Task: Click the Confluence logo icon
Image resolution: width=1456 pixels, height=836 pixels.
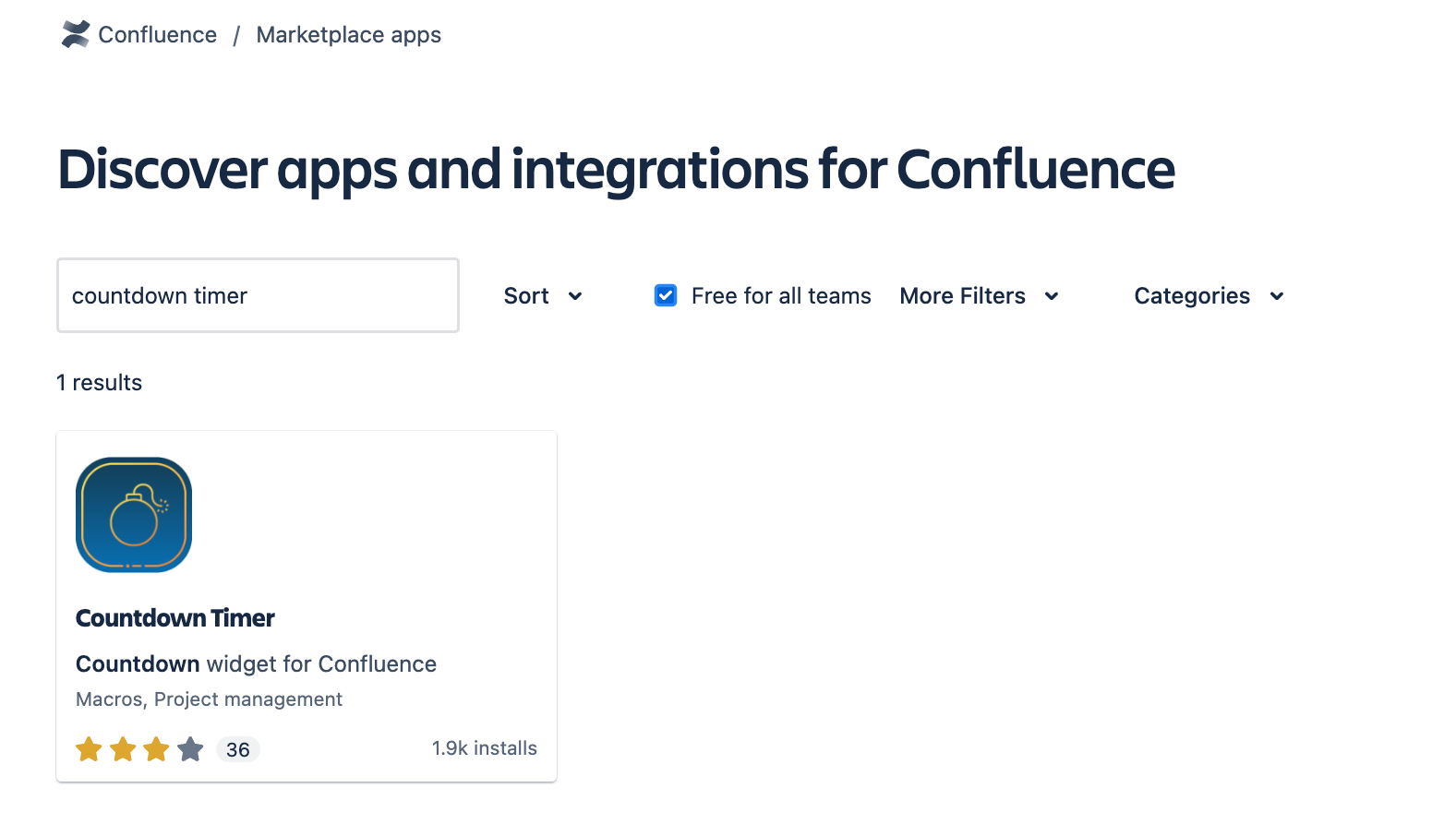Action: (x=75, y=34)
